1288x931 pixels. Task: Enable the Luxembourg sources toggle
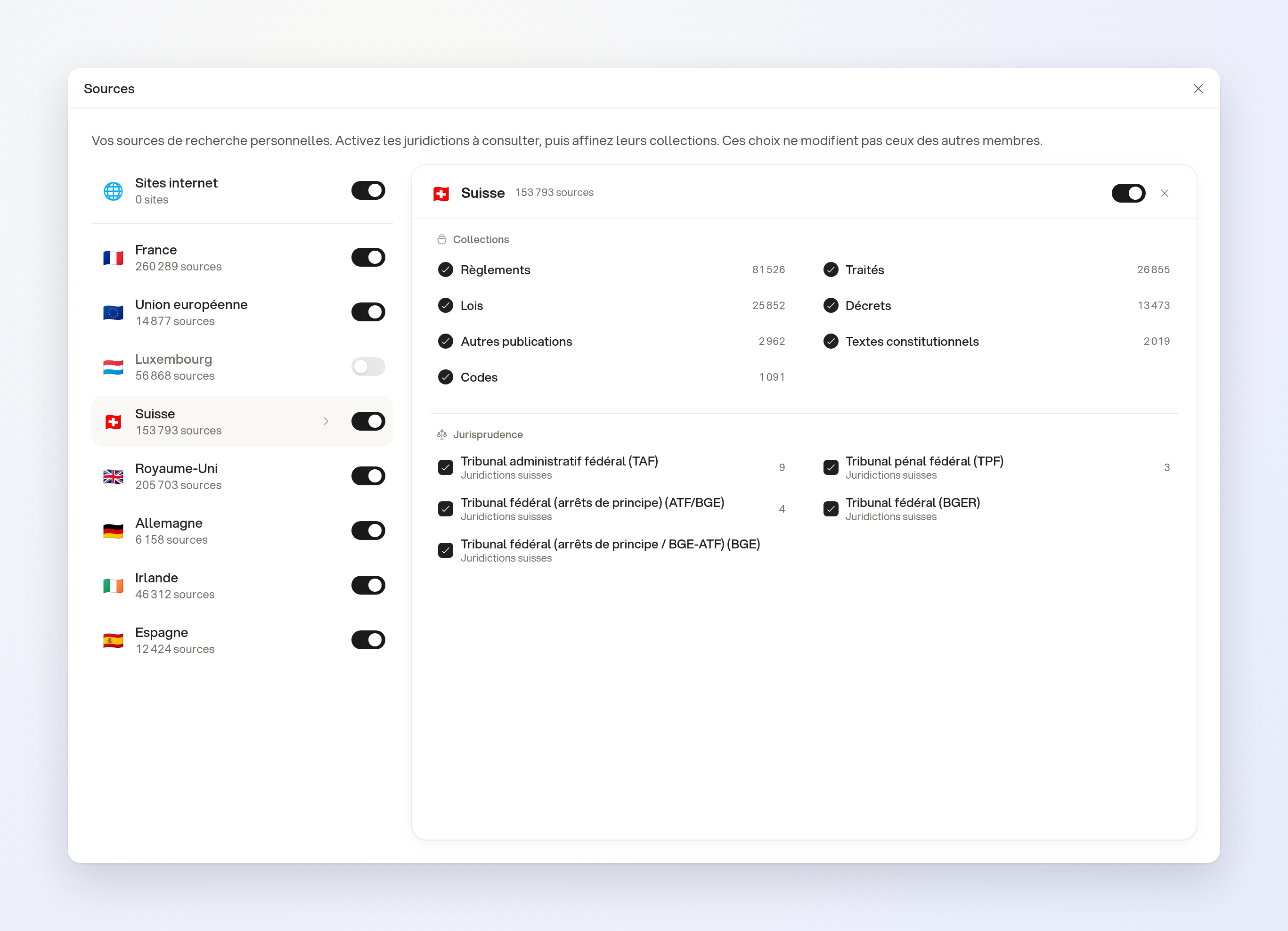[368, 367]
